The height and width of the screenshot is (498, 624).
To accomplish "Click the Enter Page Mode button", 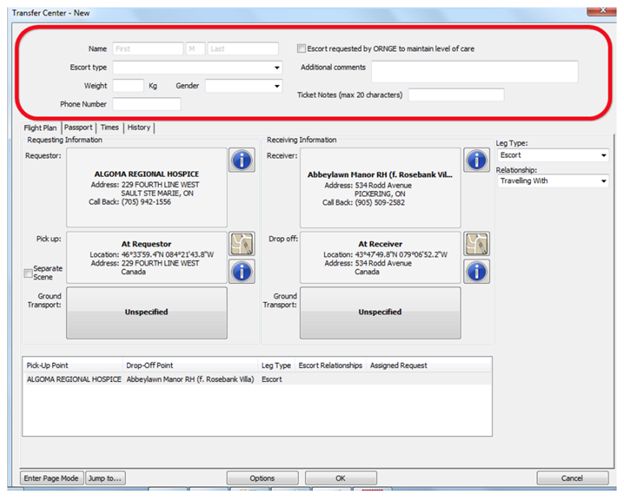I will coord(51,478).
